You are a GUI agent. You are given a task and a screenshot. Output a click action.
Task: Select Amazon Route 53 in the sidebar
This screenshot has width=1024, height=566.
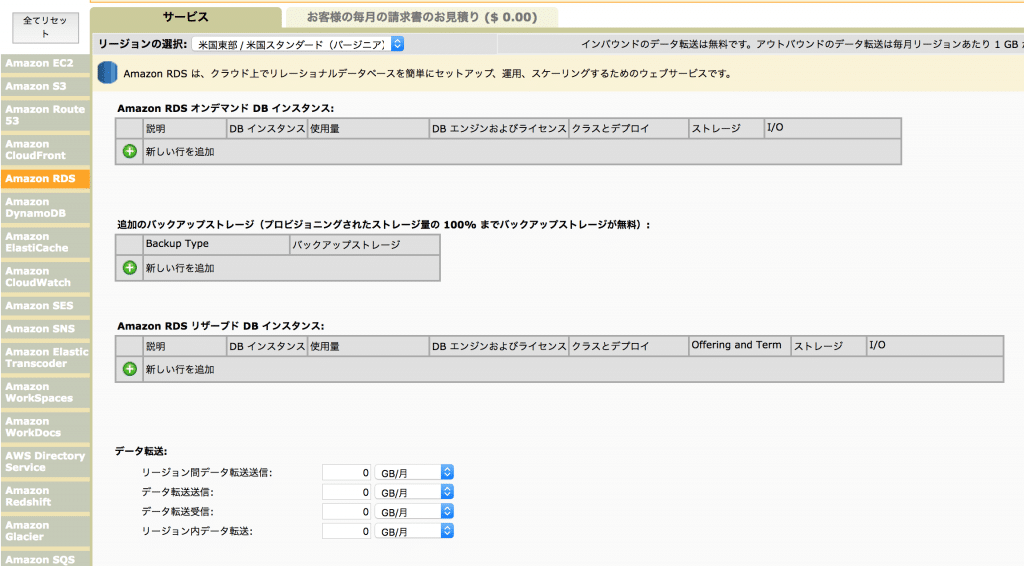(x=45, y=115)
